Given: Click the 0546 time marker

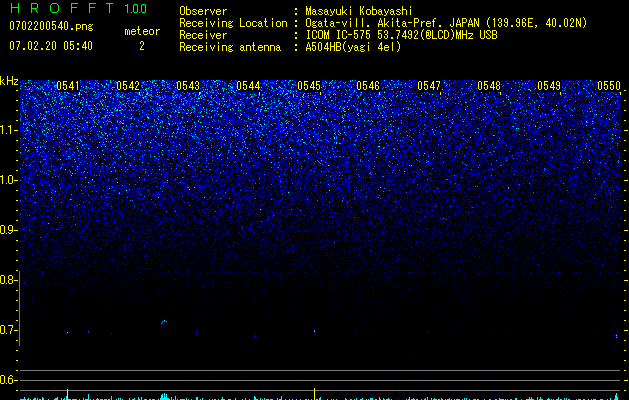Looking at the screenshot, I should 368,86.
